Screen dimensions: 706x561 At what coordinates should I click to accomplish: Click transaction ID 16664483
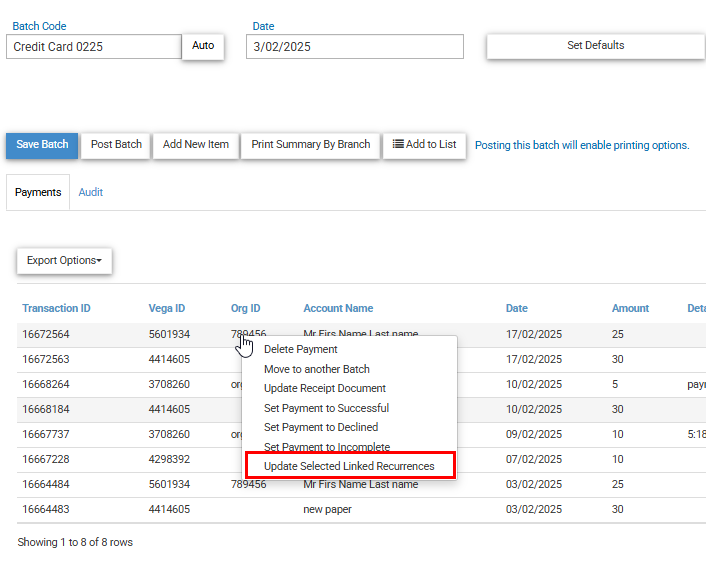[x=46, y=509]
